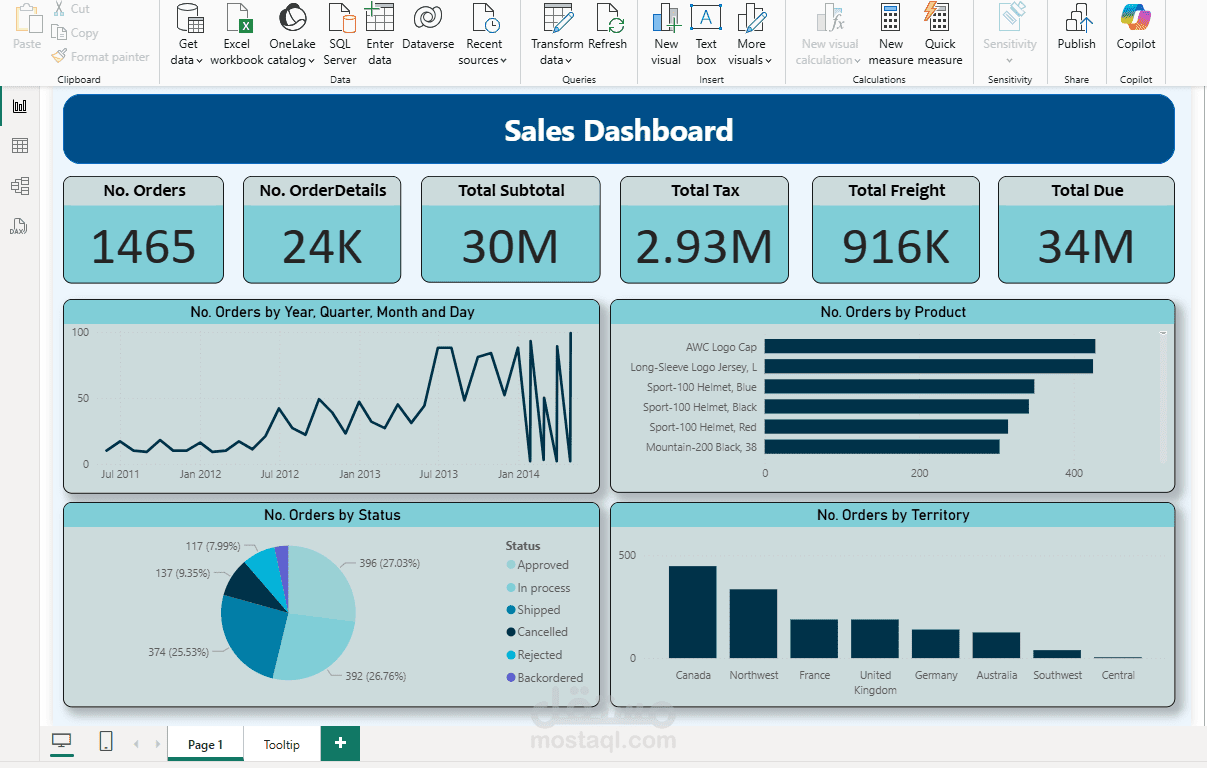Switch to Table view in the sidebar
1207x768 pixels.
[x=20, y=145]
